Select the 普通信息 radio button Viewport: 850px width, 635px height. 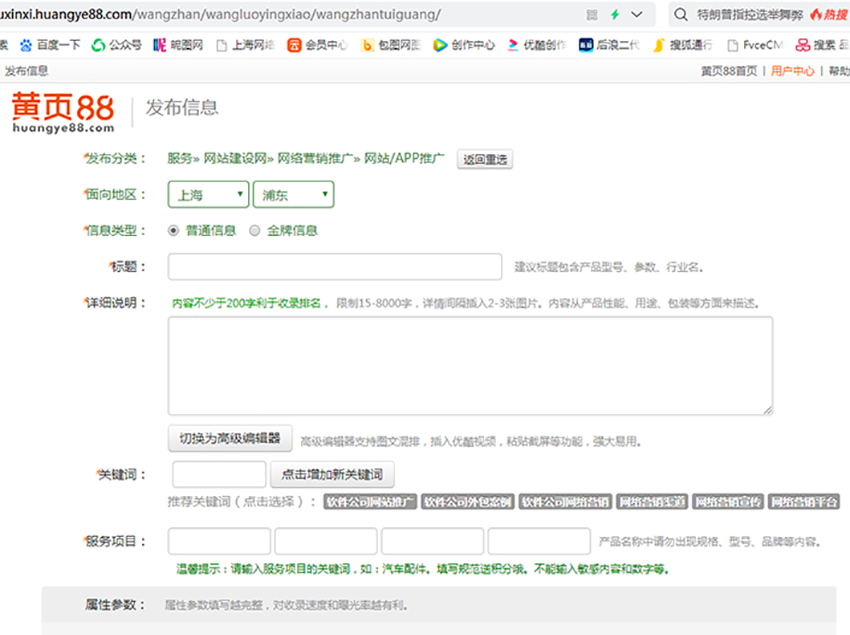174,230
